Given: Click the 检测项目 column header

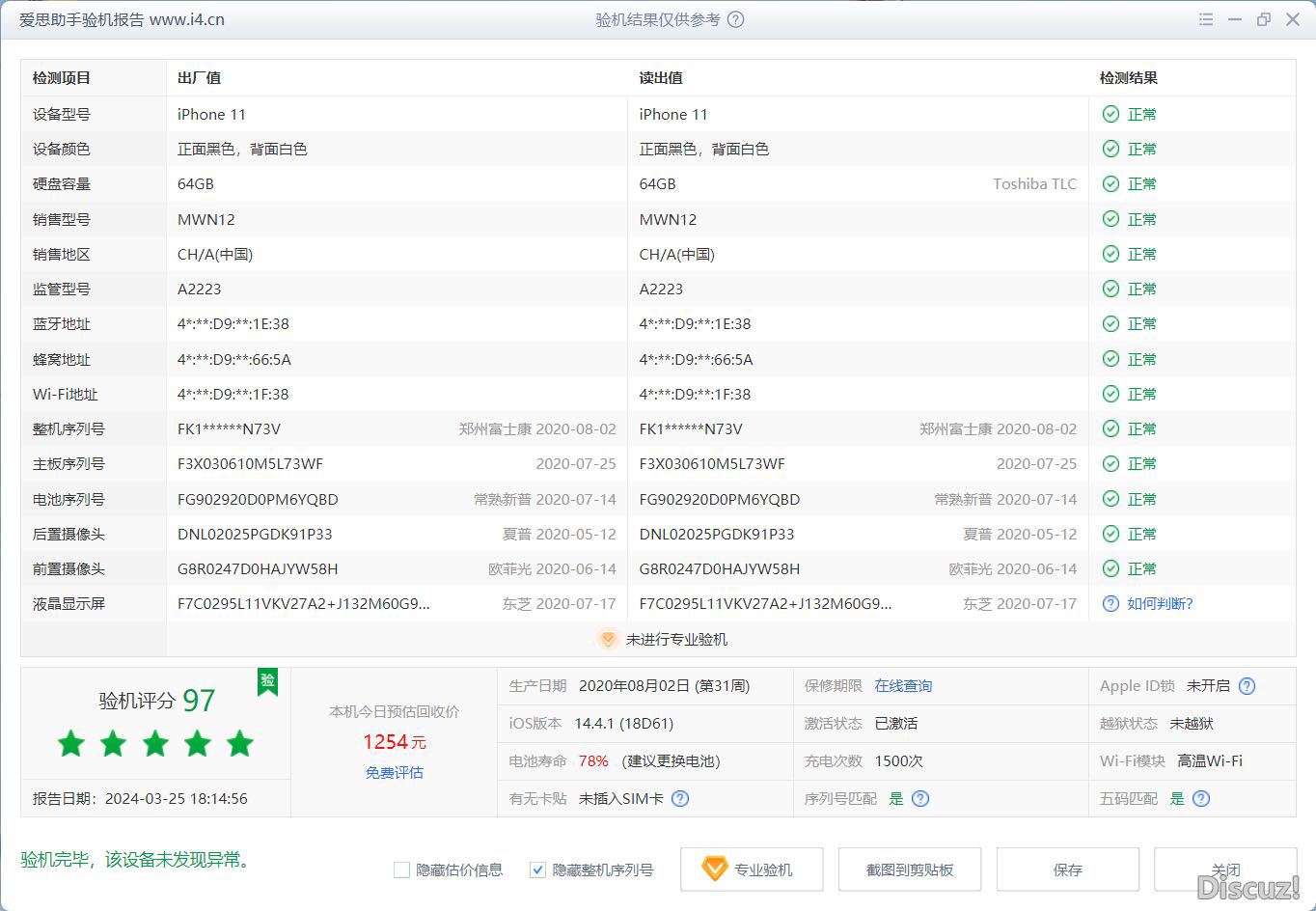Looking at the screenshot, I should tap(62, 78).
